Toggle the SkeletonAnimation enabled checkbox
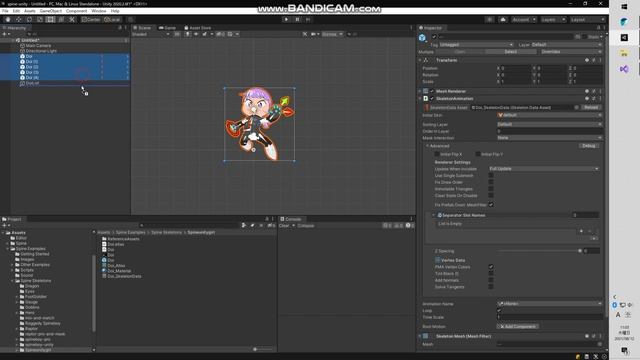This screenshot has width=640, height=360. tap(432, 98)
